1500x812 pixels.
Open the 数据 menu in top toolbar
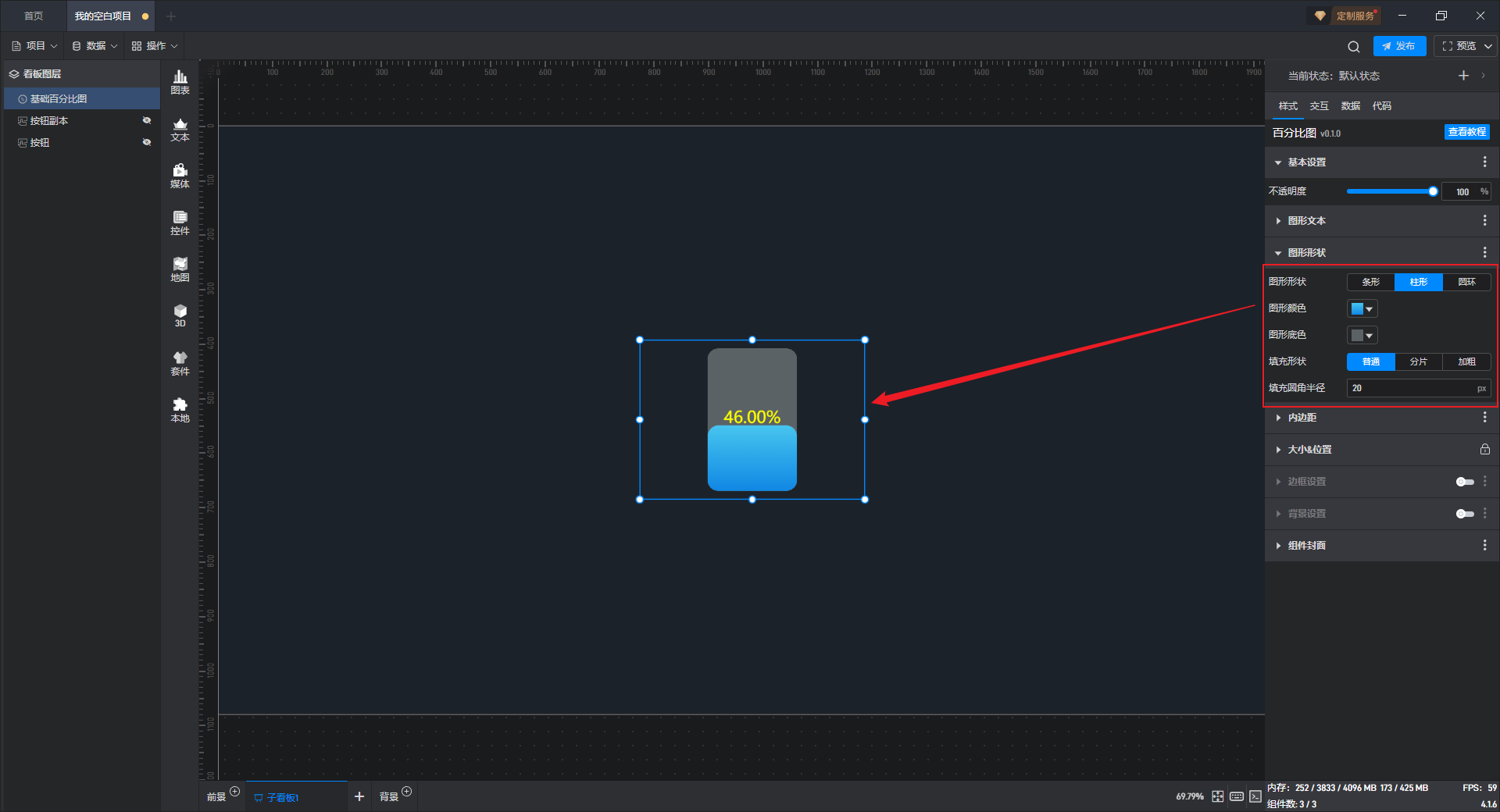95,46
